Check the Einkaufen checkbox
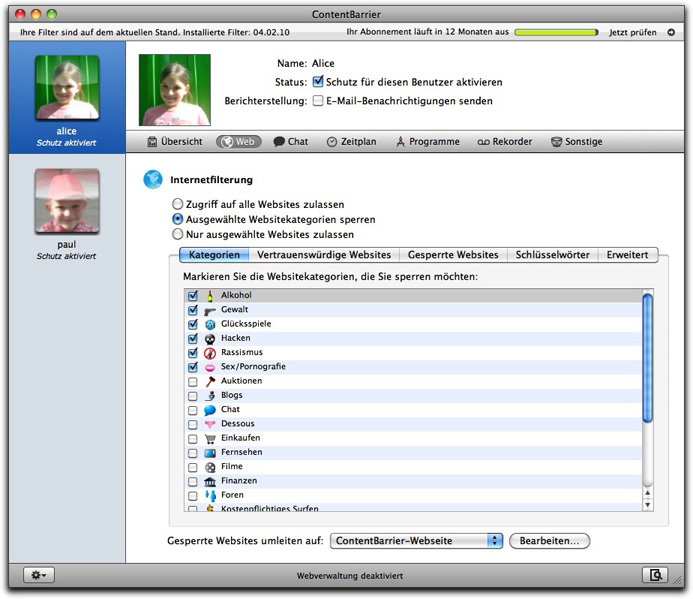 tap(193, 439)
